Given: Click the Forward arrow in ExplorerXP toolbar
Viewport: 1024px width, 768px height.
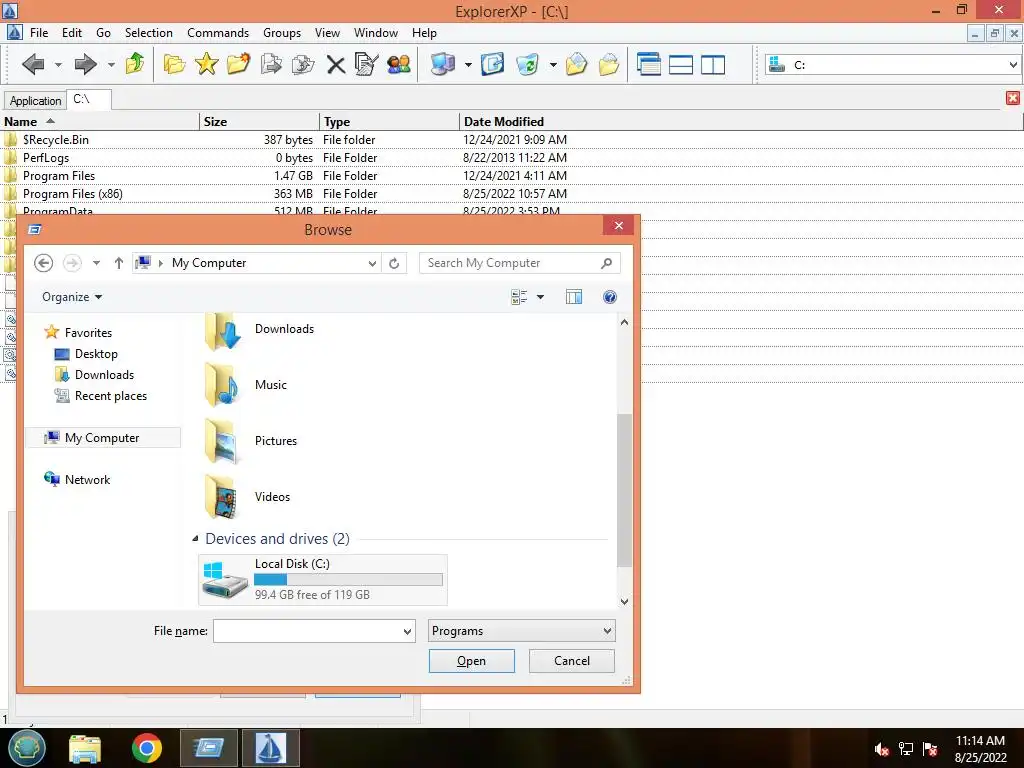Looking at the screenshot, I should 86,64.
